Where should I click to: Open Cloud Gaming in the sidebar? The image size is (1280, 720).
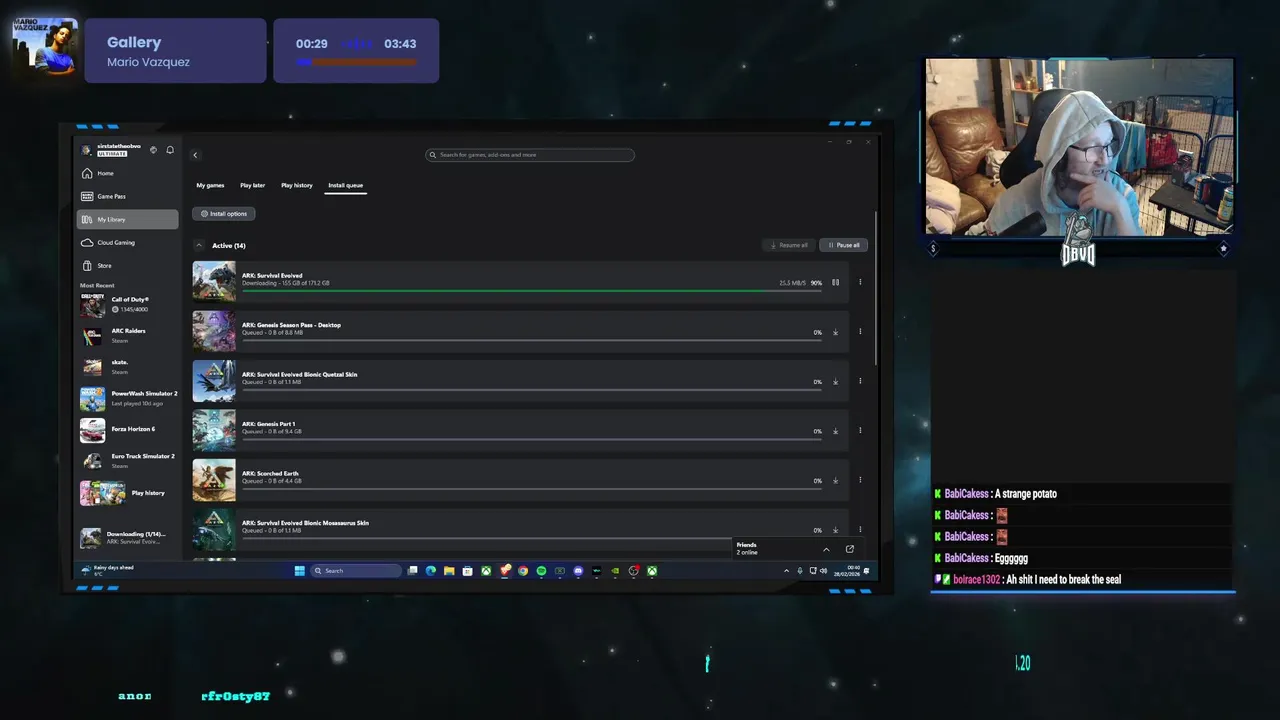click(x=128, y=242)
